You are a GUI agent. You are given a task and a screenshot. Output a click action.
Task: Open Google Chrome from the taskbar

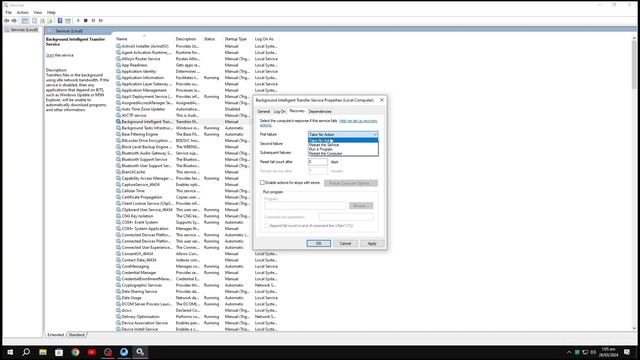click(x=75, y=352)
